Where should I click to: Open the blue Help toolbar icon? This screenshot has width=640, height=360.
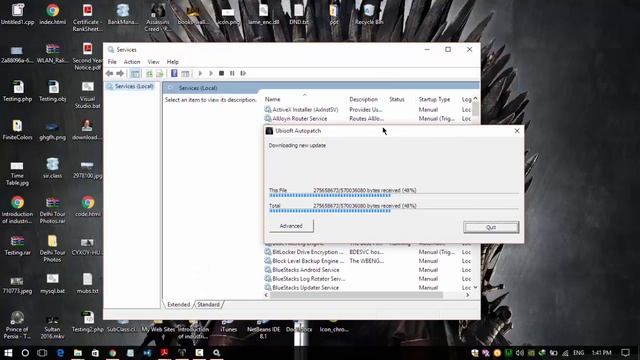coord(174,73)
